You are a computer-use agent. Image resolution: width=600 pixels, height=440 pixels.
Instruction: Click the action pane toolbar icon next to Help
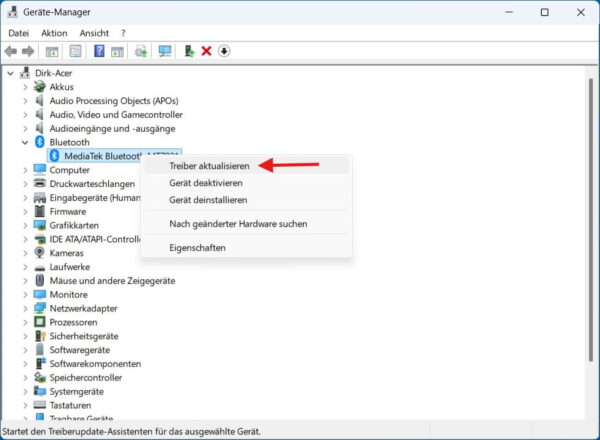[117, 51]
